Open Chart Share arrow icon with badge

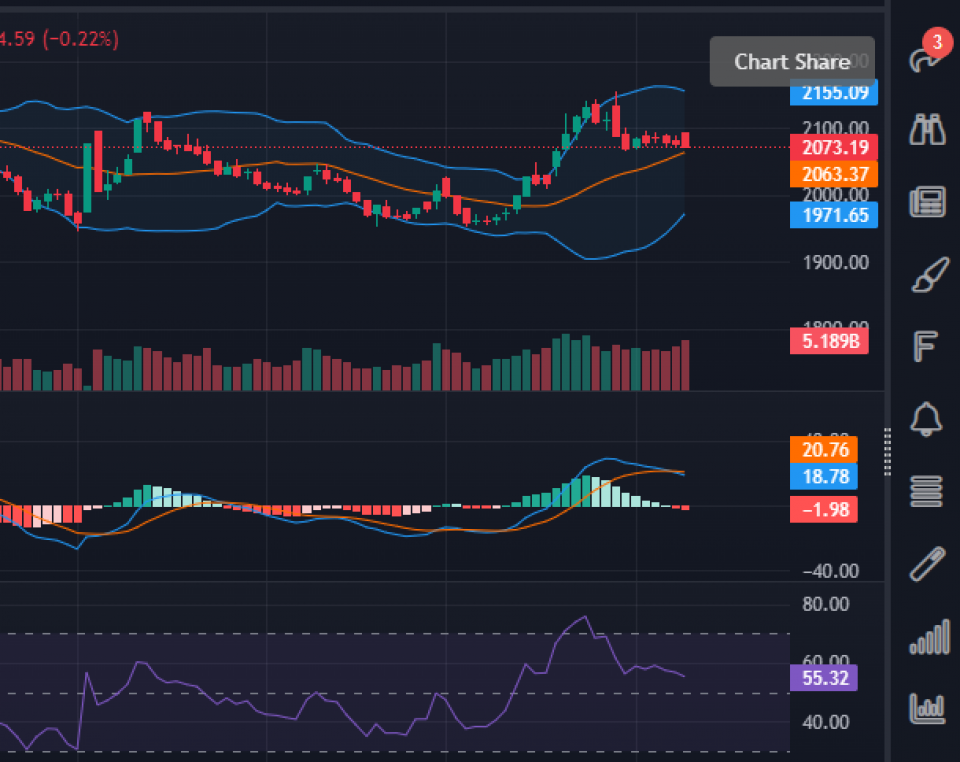(x=924, y=59)
